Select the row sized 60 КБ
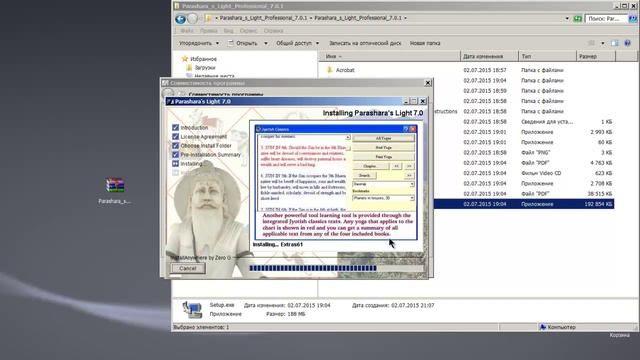 click(x=523, y=142)
